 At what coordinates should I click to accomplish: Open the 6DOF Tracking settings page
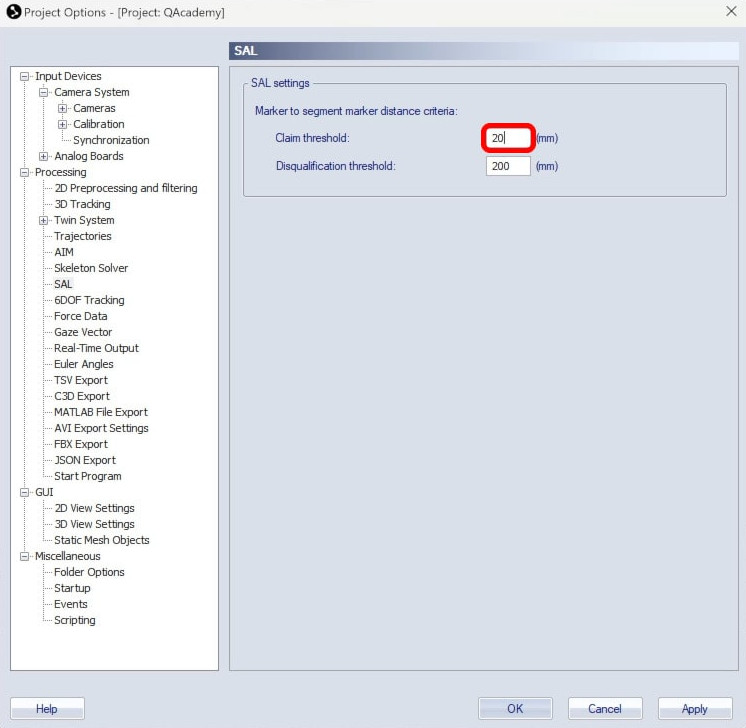pyautogui.click(x=89, y=300)
